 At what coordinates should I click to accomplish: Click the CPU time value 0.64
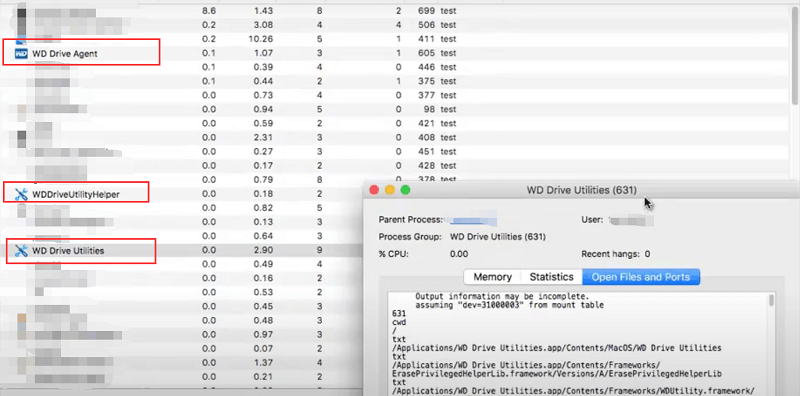264,236
